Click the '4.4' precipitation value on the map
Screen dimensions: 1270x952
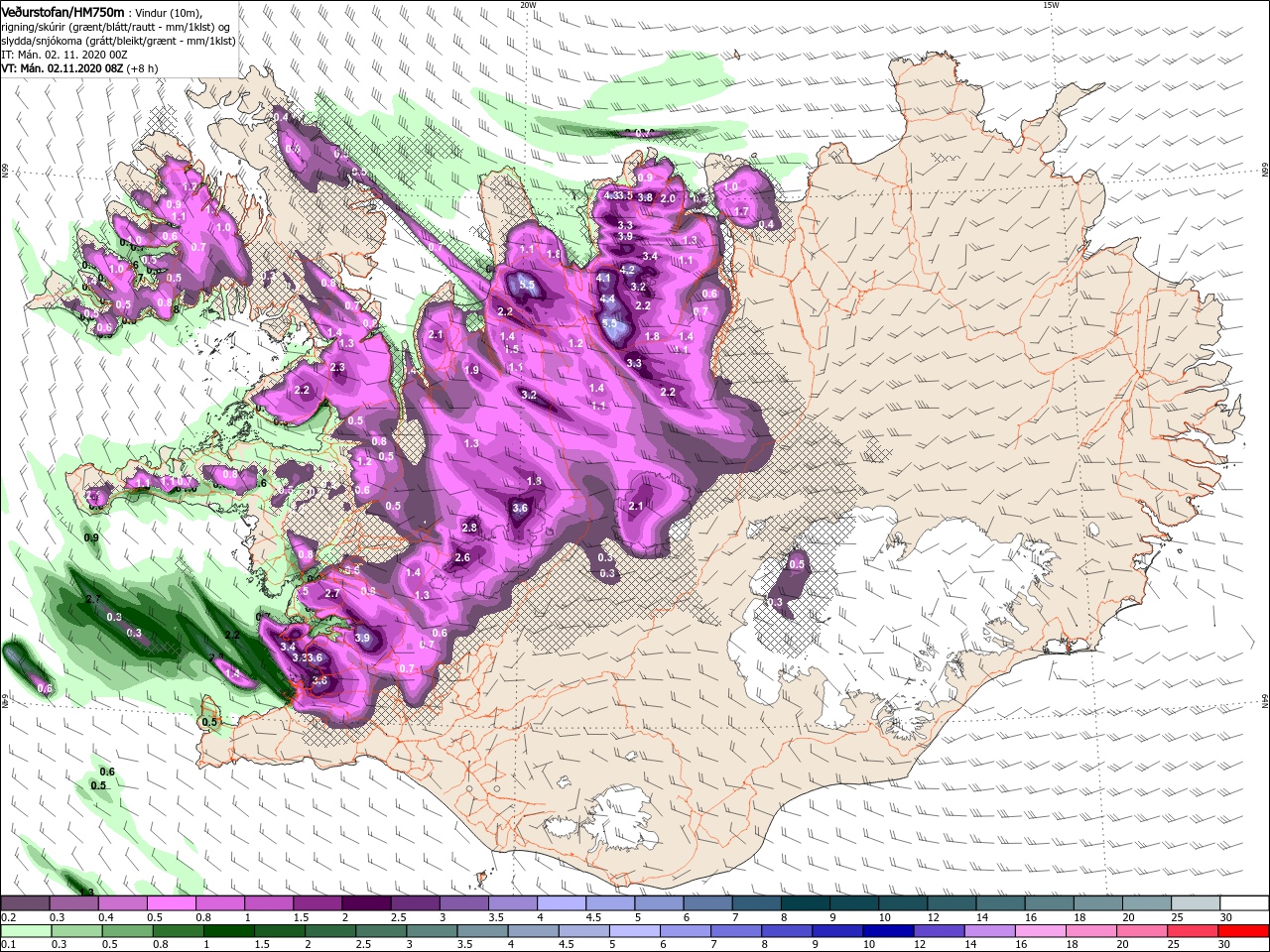[608, 298]
